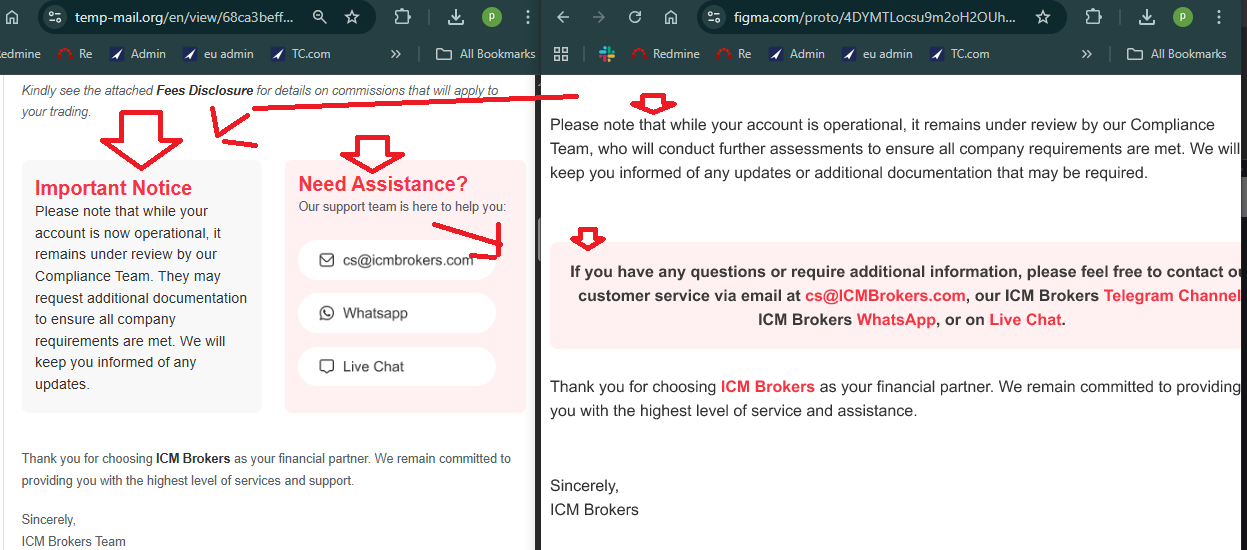Expand the hidden bookmarks chevron in the Figma window
The height and width of the screenshot is (550, 1247).
(1087, 54)
